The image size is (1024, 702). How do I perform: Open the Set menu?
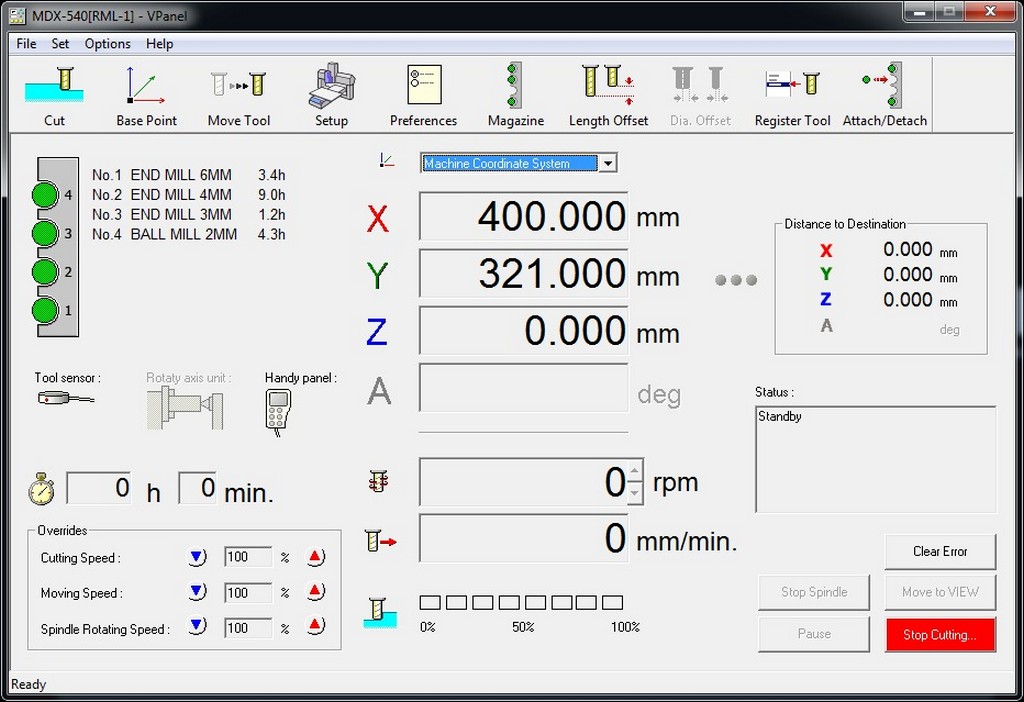[x=60, y=44]
